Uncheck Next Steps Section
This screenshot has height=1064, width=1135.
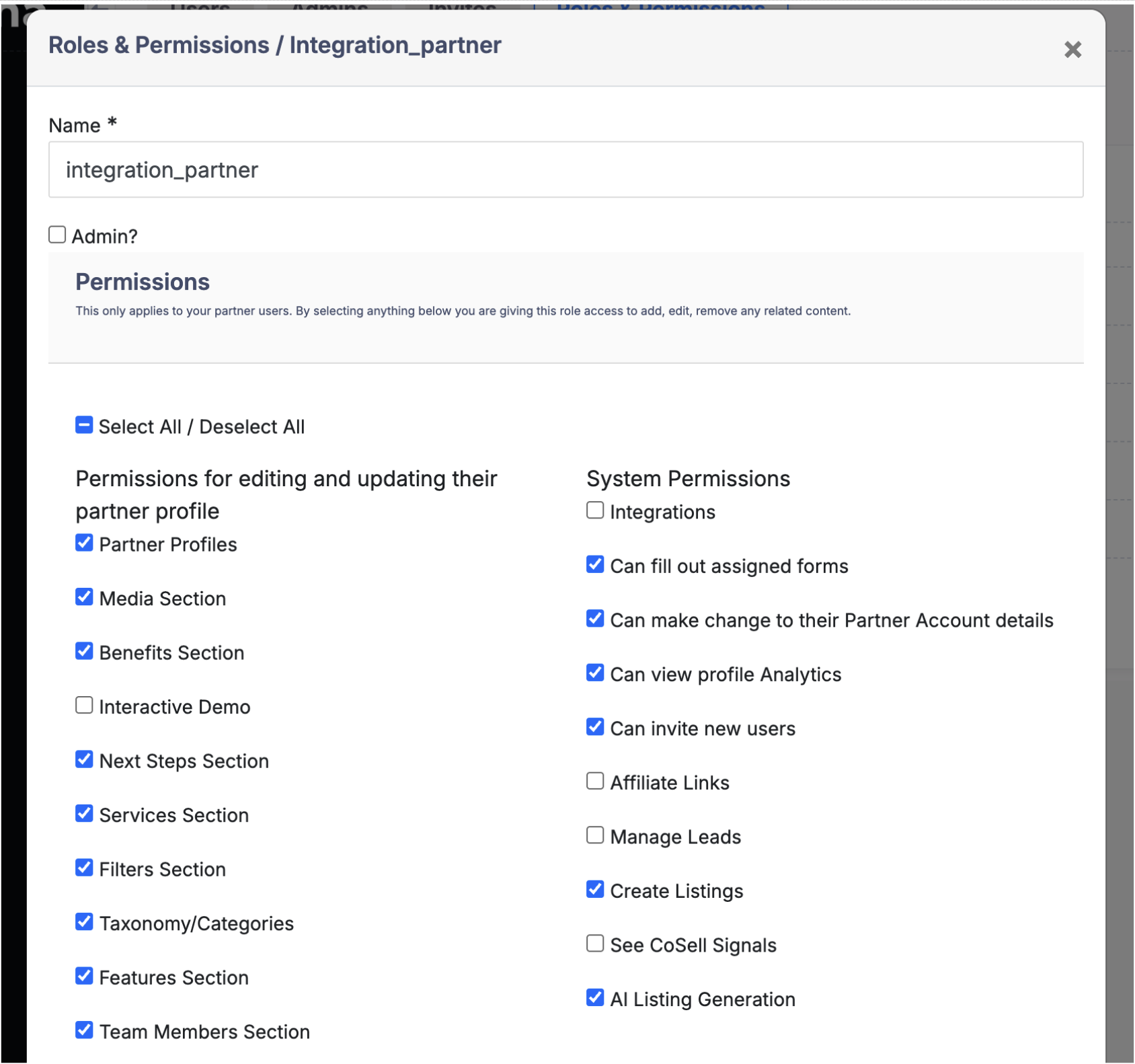pyautogui.click(x=84, y=759)
